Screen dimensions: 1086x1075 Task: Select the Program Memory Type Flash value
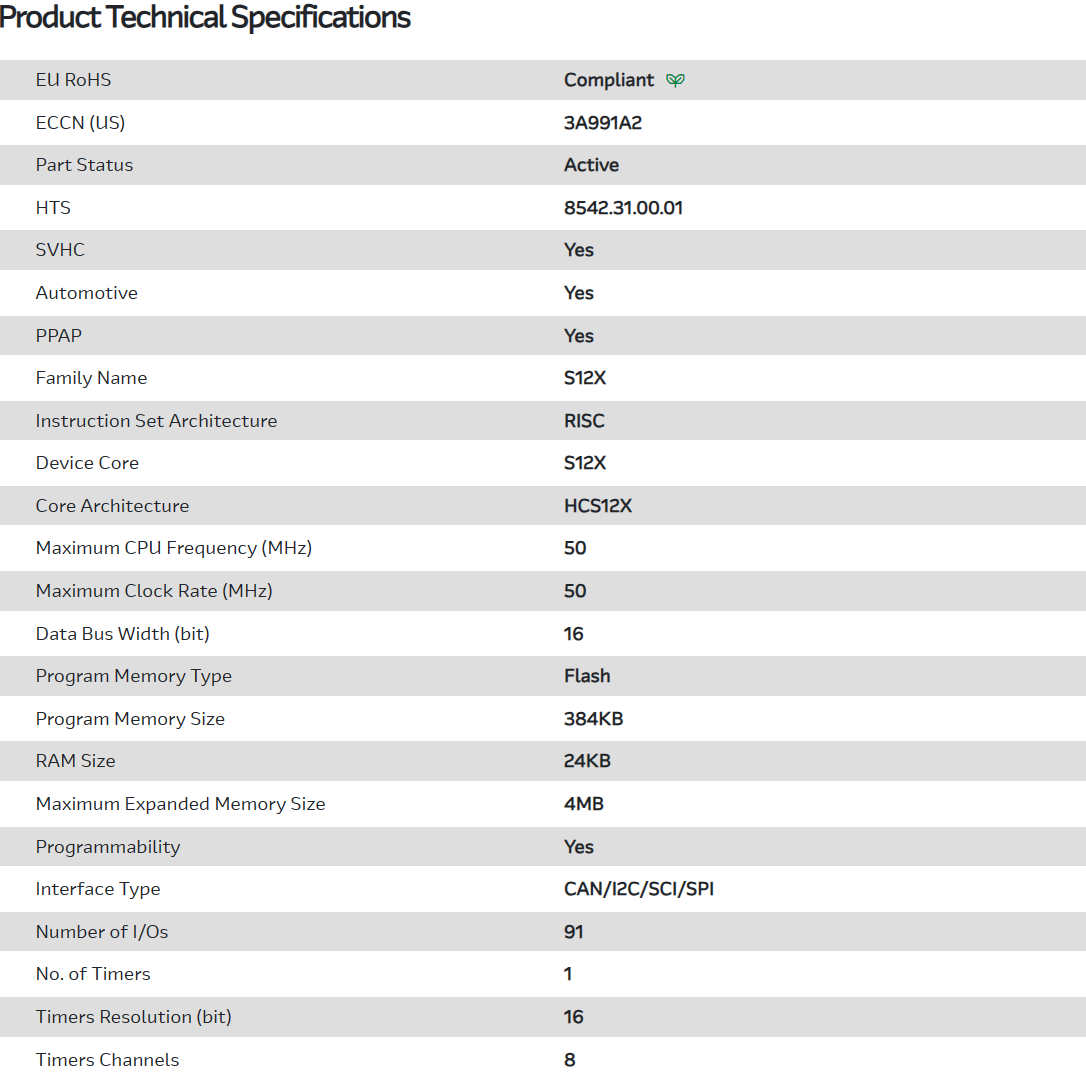(587, 676)
